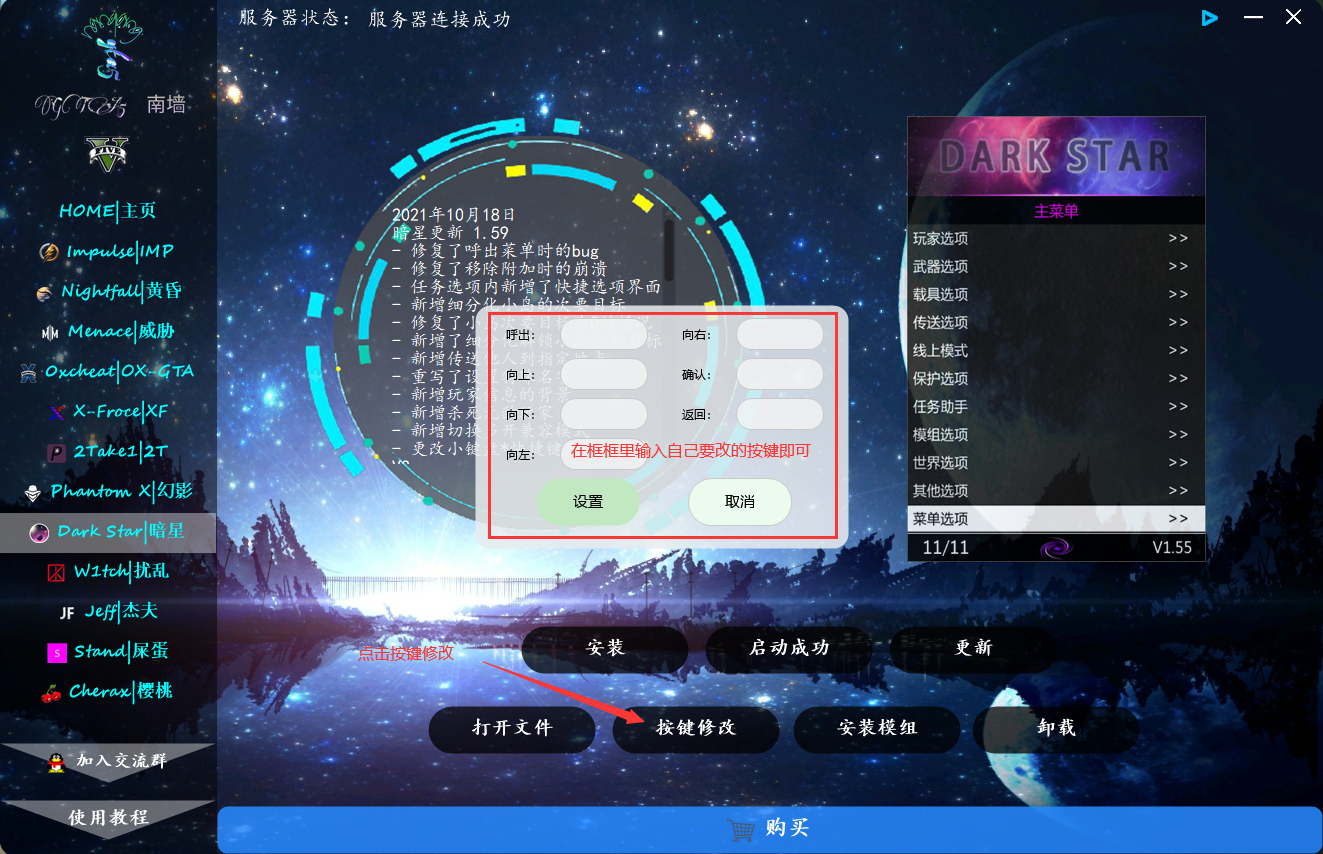1323x854 pixels.
Task: Click the changelog vertical scrollbar
Action: (669, 250)
